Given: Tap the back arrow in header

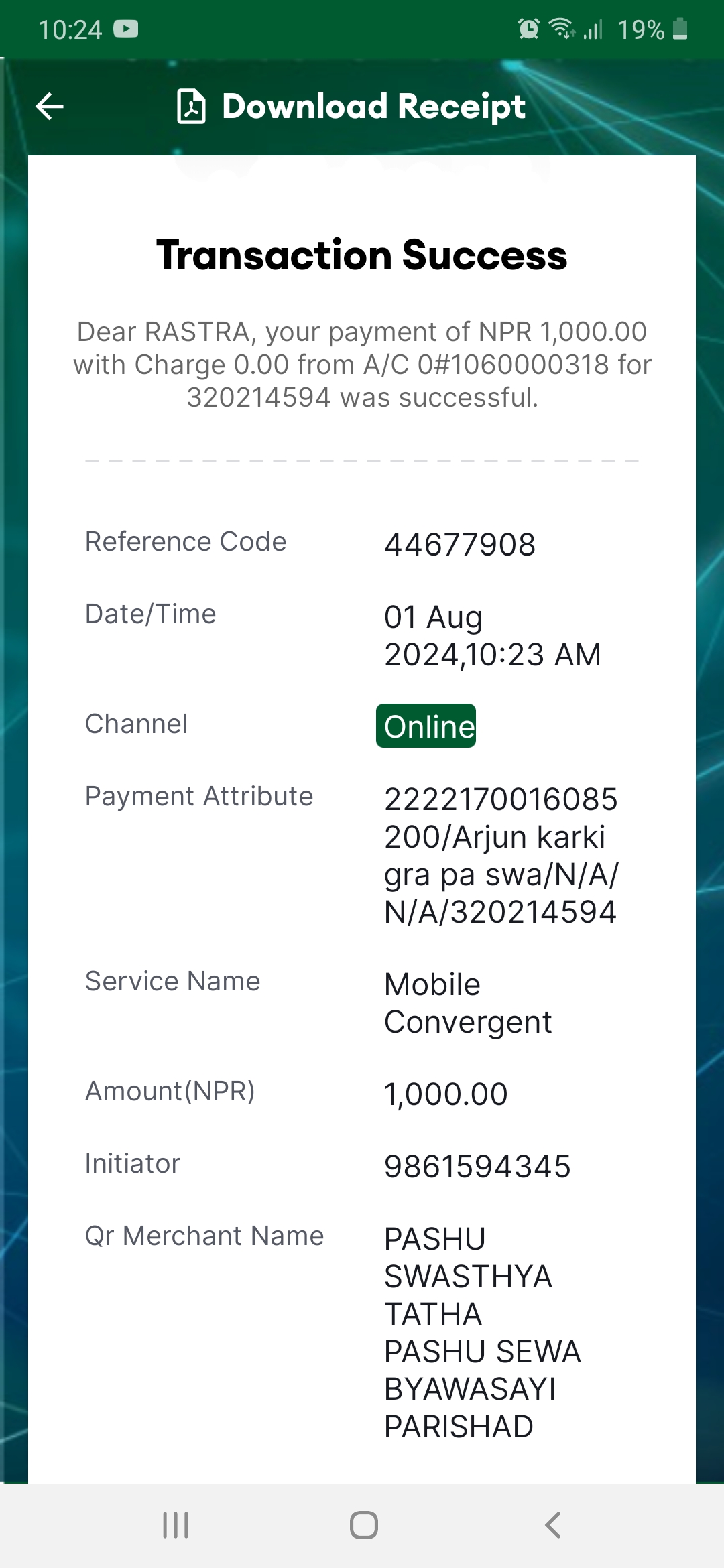Looking at the screenshot, I should click(x=50, y=106).
